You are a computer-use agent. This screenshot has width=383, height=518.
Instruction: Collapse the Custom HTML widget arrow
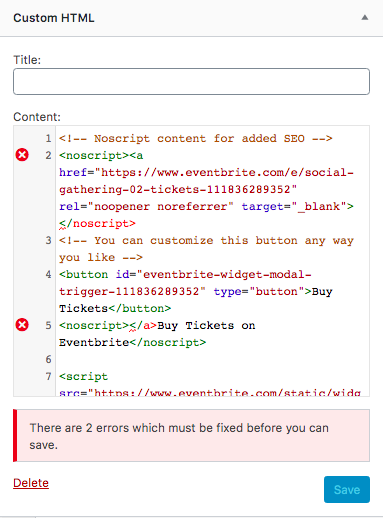click(x=365, y=17)
